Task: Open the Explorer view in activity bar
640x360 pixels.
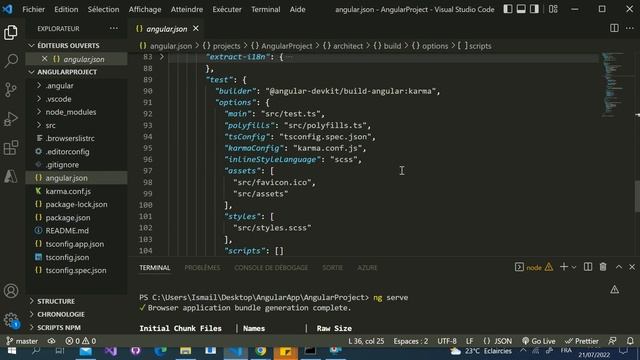Action: [x=11, y=33]
